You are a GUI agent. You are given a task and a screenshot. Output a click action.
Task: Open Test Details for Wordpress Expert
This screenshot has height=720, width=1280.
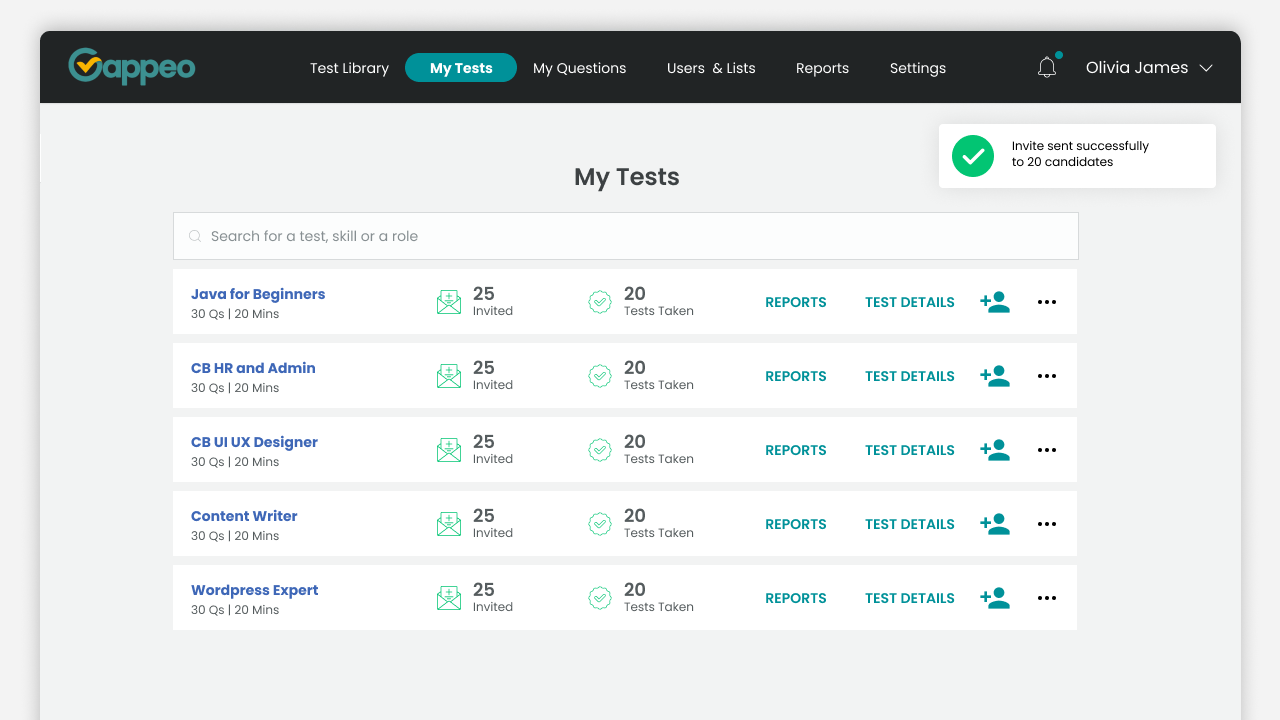909,597
